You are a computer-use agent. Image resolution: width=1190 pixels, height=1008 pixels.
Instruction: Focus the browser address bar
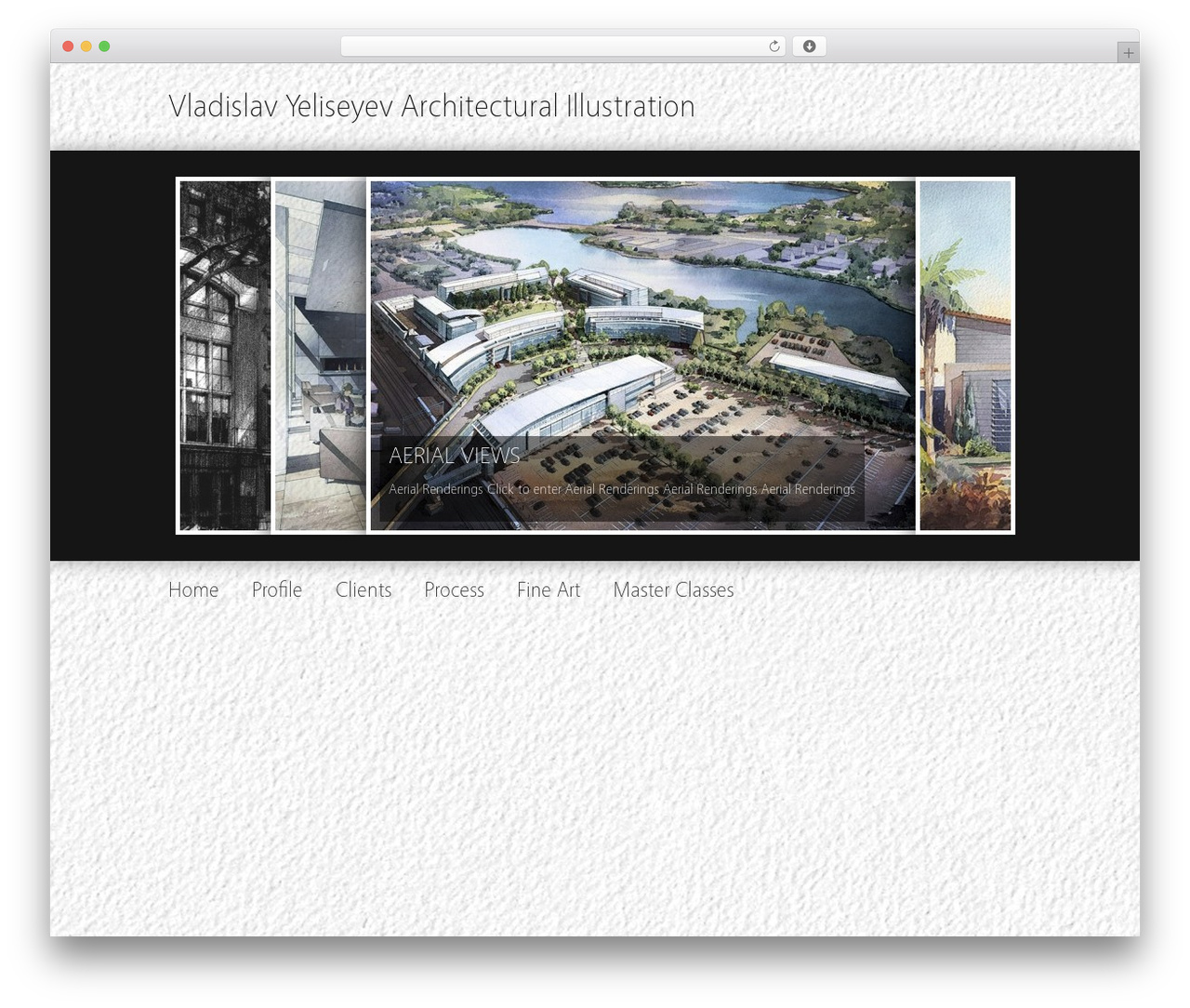[x=562, y=46]
